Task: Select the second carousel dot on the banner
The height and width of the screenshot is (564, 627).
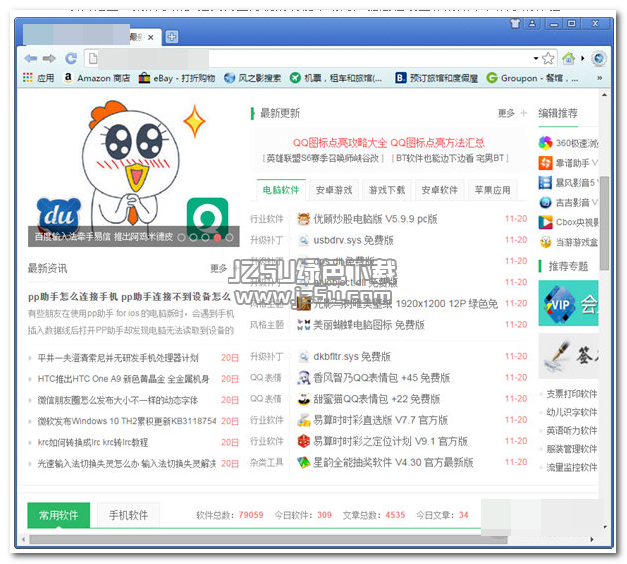Action: point(193,238)
